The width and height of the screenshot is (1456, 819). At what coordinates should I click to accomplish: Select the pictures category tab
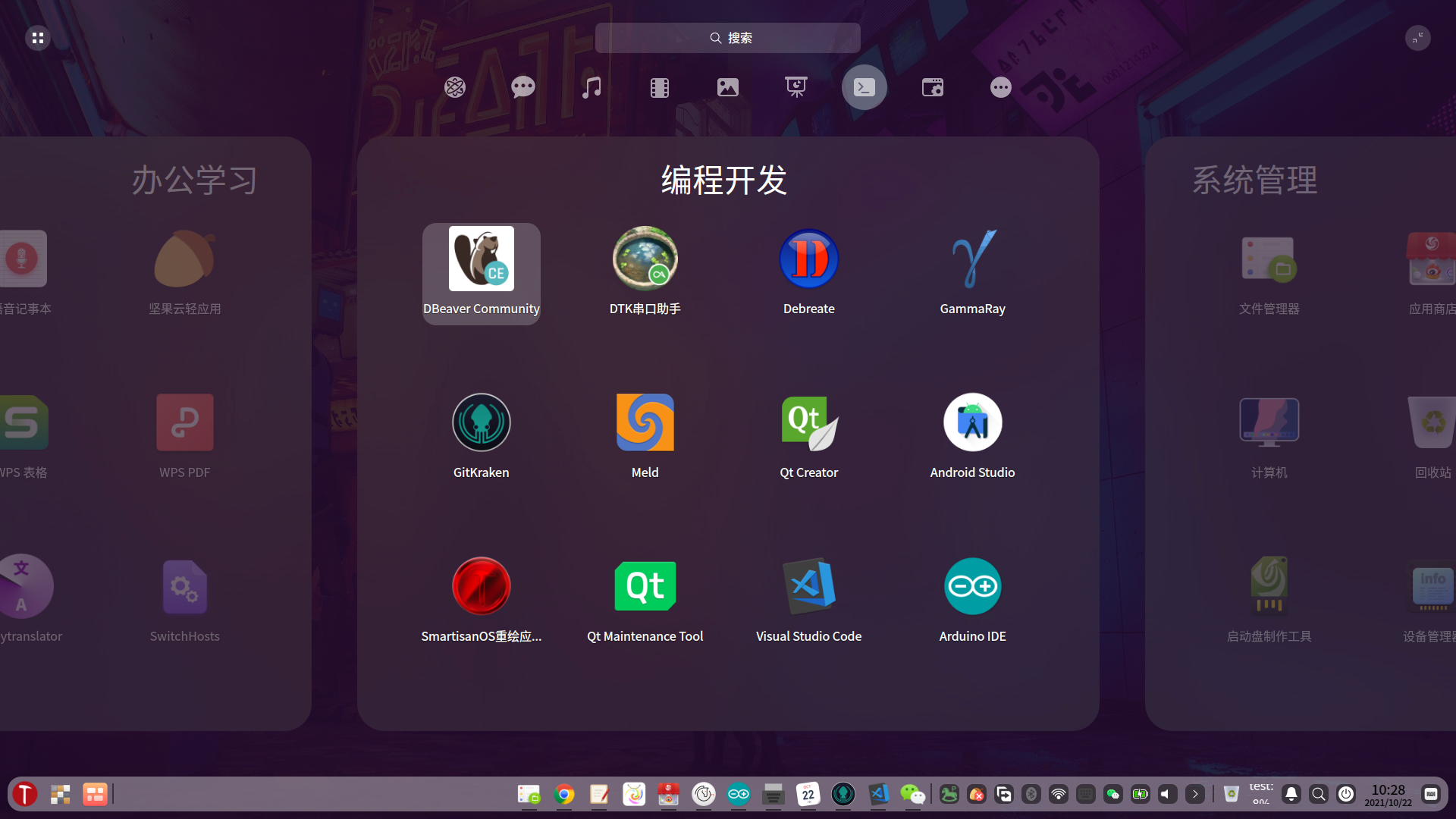click(728, 87)
